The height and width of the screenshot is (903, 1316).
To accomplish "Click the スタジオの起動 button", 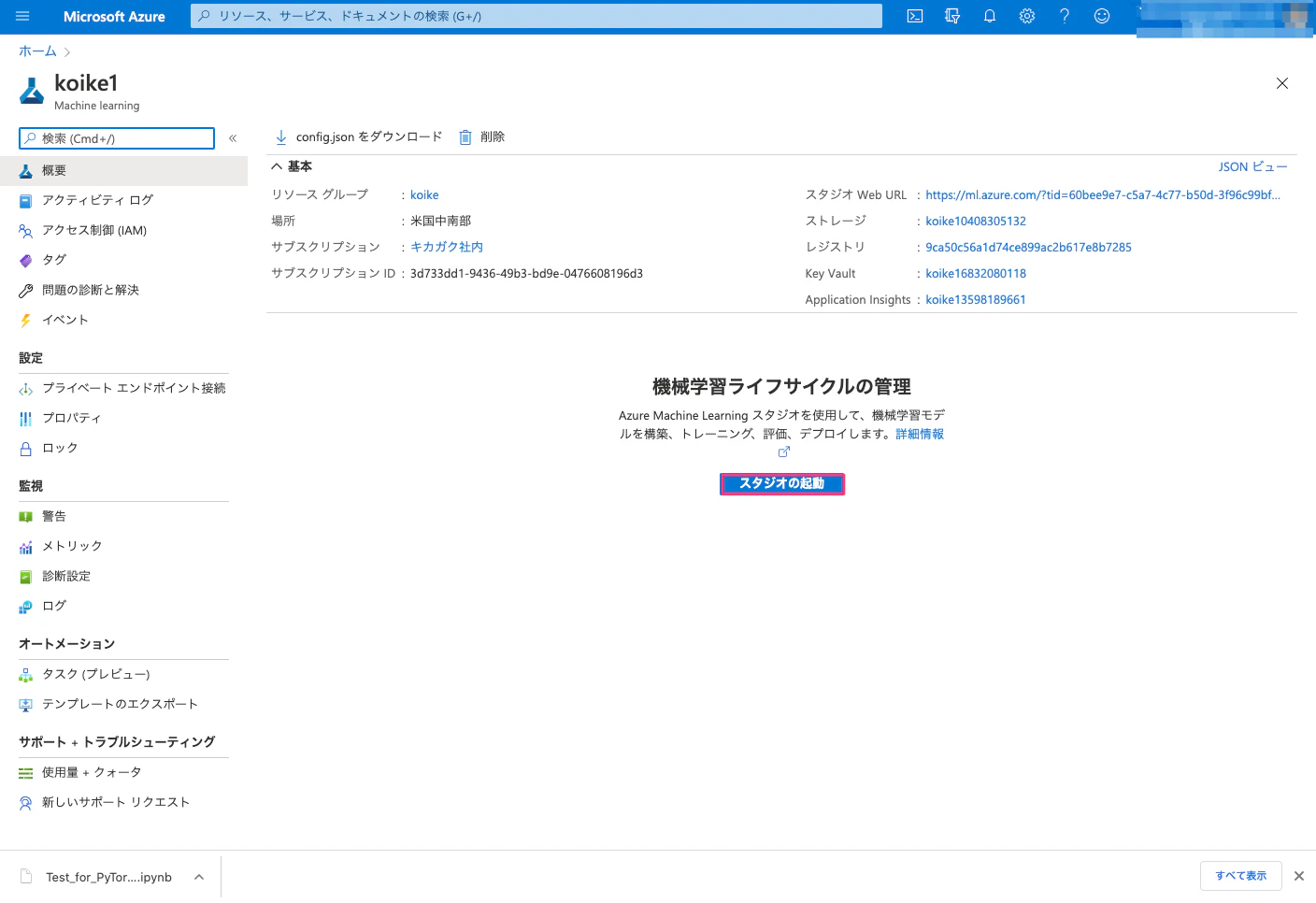I will click(782, 483).
